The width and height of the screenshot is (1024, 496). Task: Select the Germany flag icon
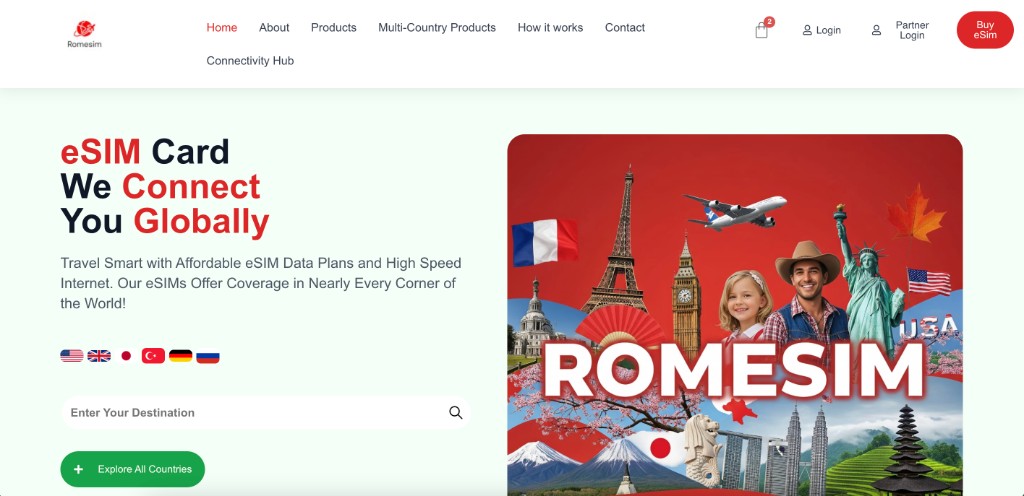click(181, 356)
